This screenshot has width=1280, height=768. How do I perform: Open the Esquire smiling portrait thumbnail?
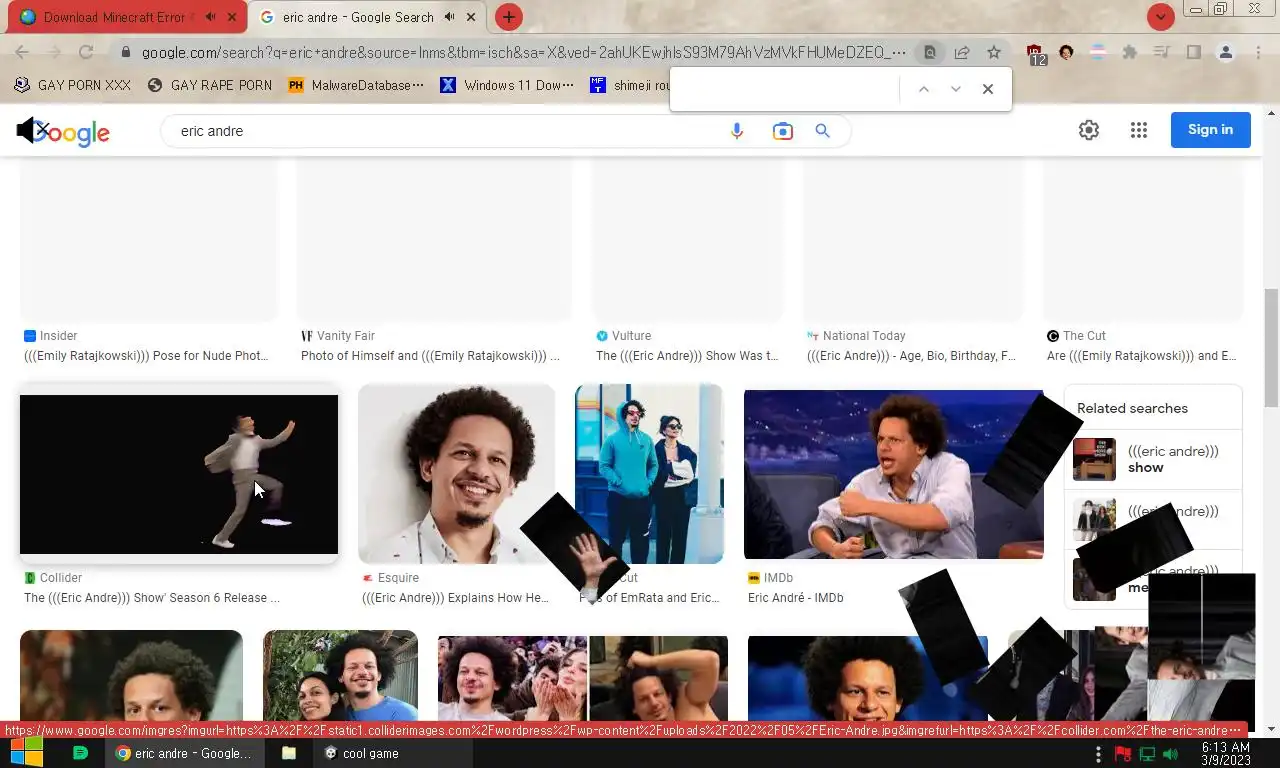pyautogui.click(x=456, y=474)
